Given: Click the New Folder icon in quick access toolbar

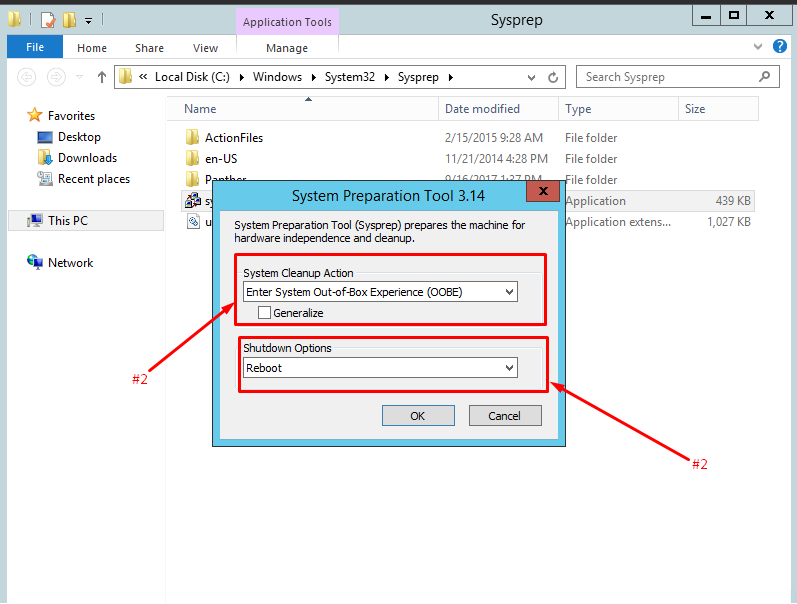Looking at the screenshot, I should point(70,20).
